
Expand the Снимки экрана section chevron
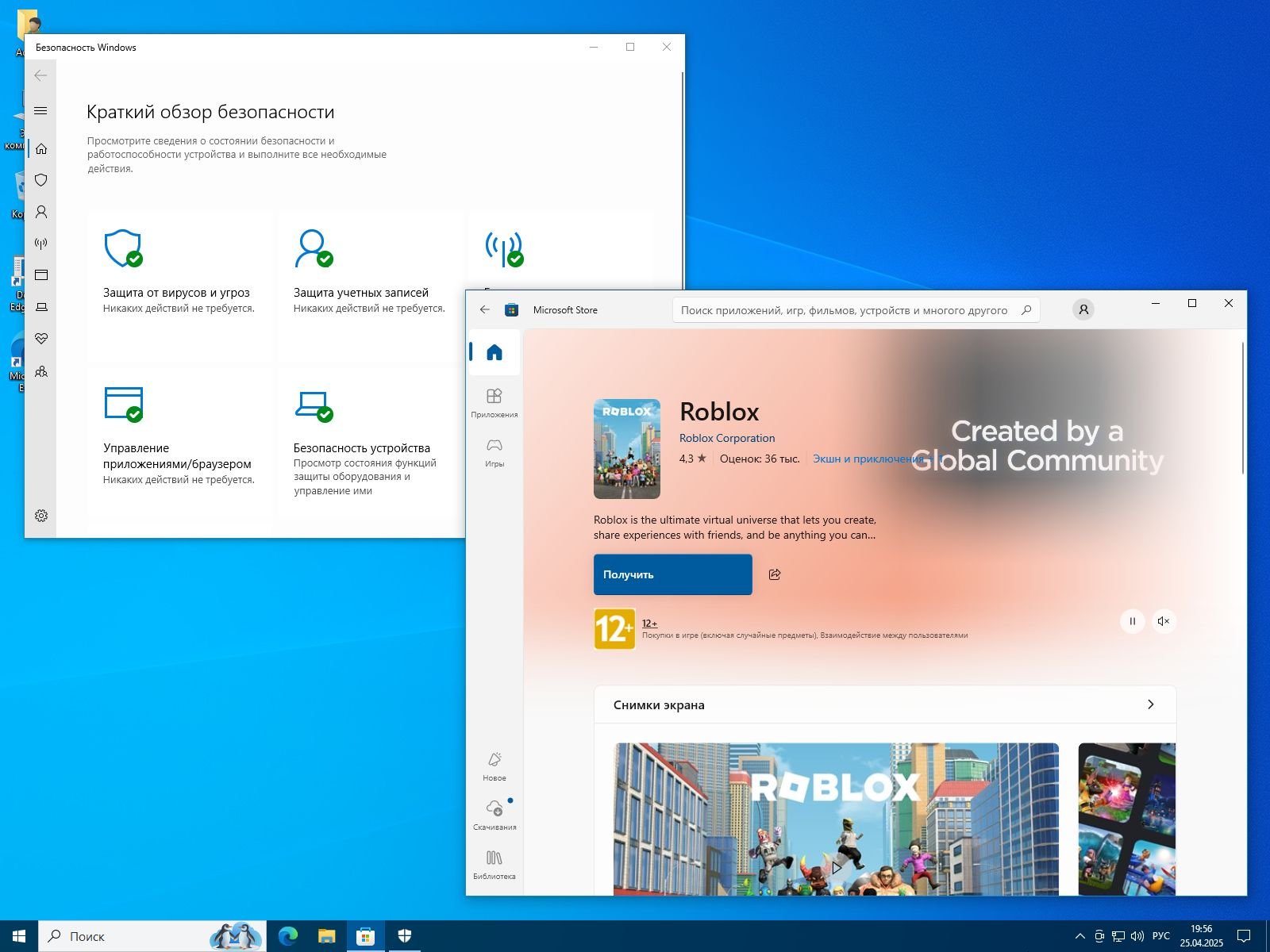coord(1151,704)
